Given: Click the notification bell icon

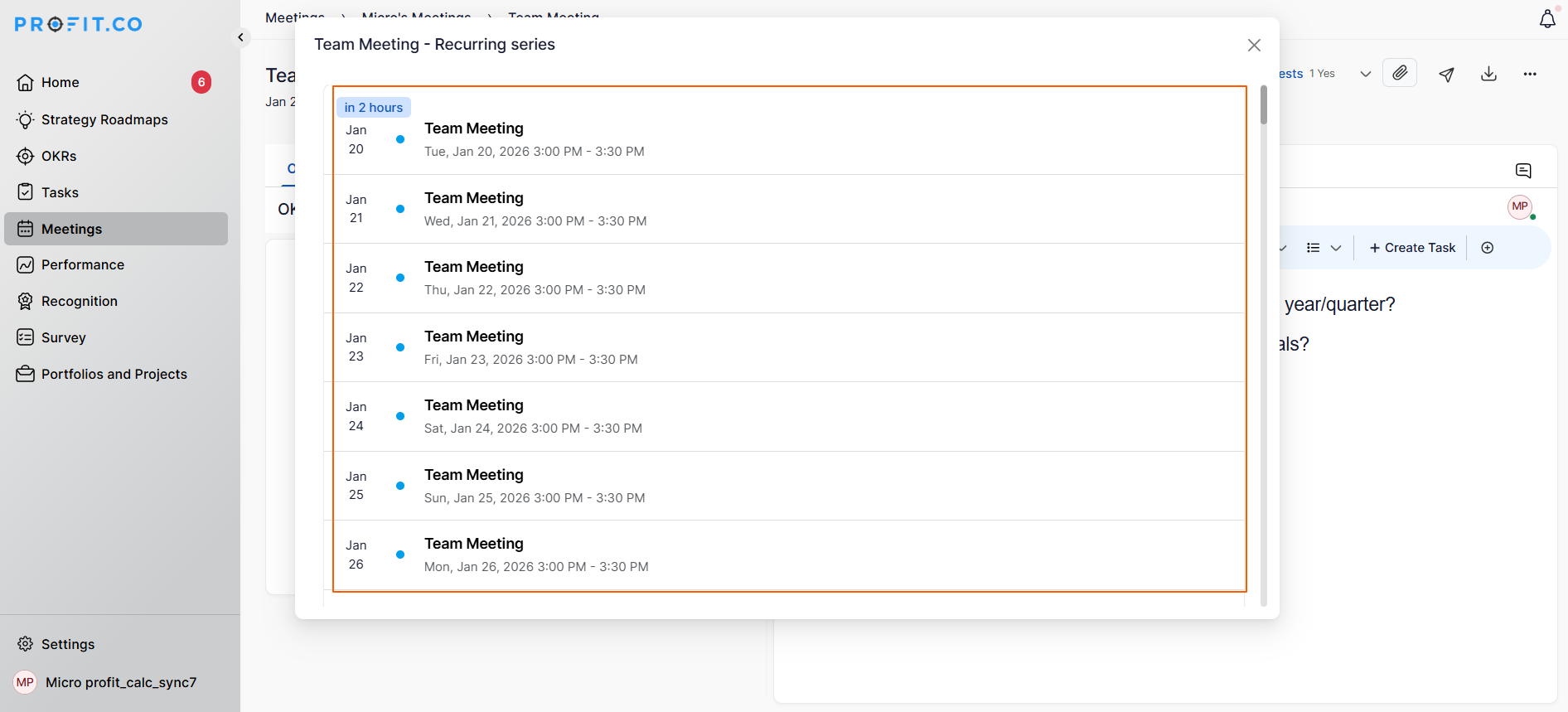Looking at the screenshot, I should tap(1547, 19).
